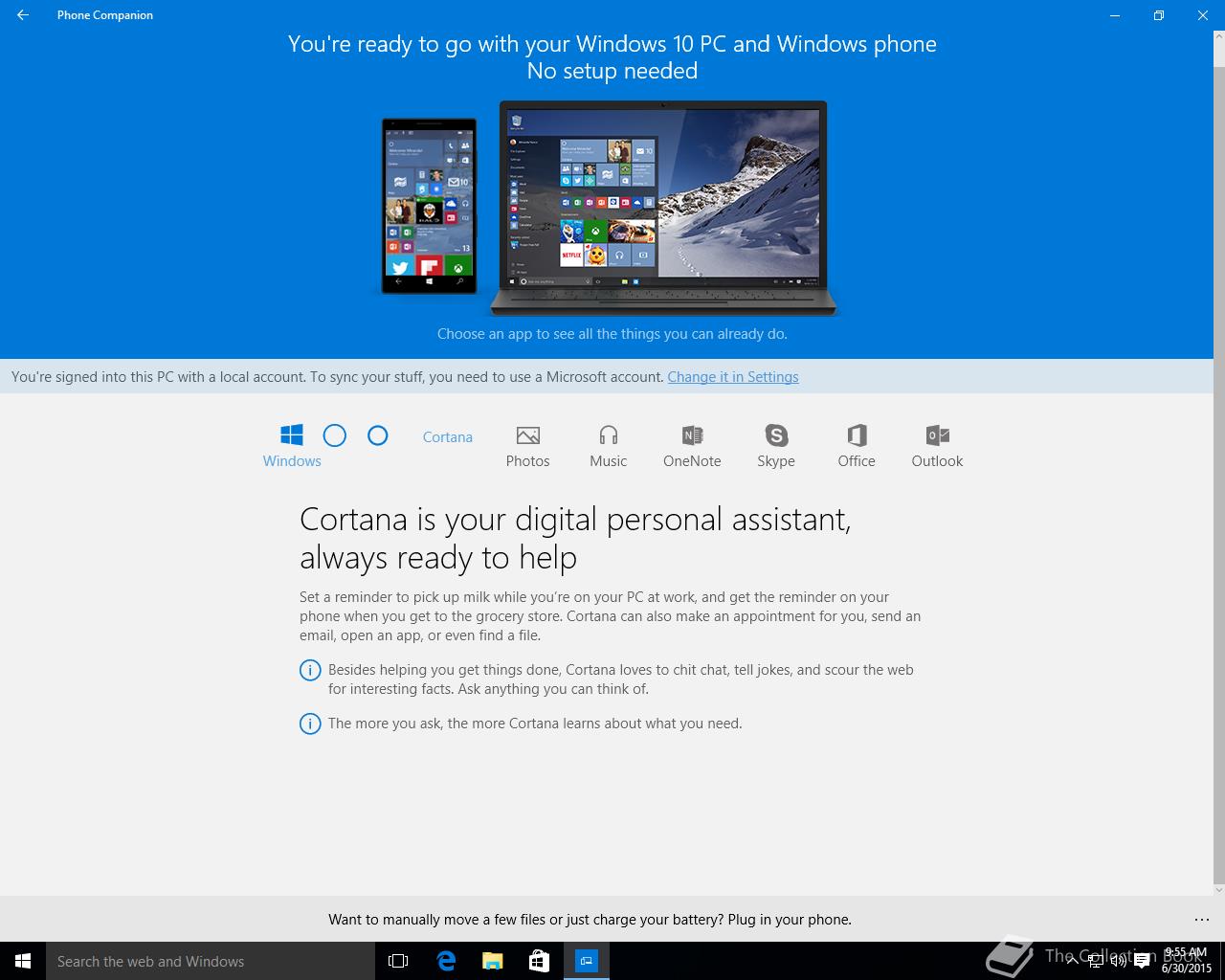Select the Skype app icon
The image size is (1225, 980).
click(776, 435)
